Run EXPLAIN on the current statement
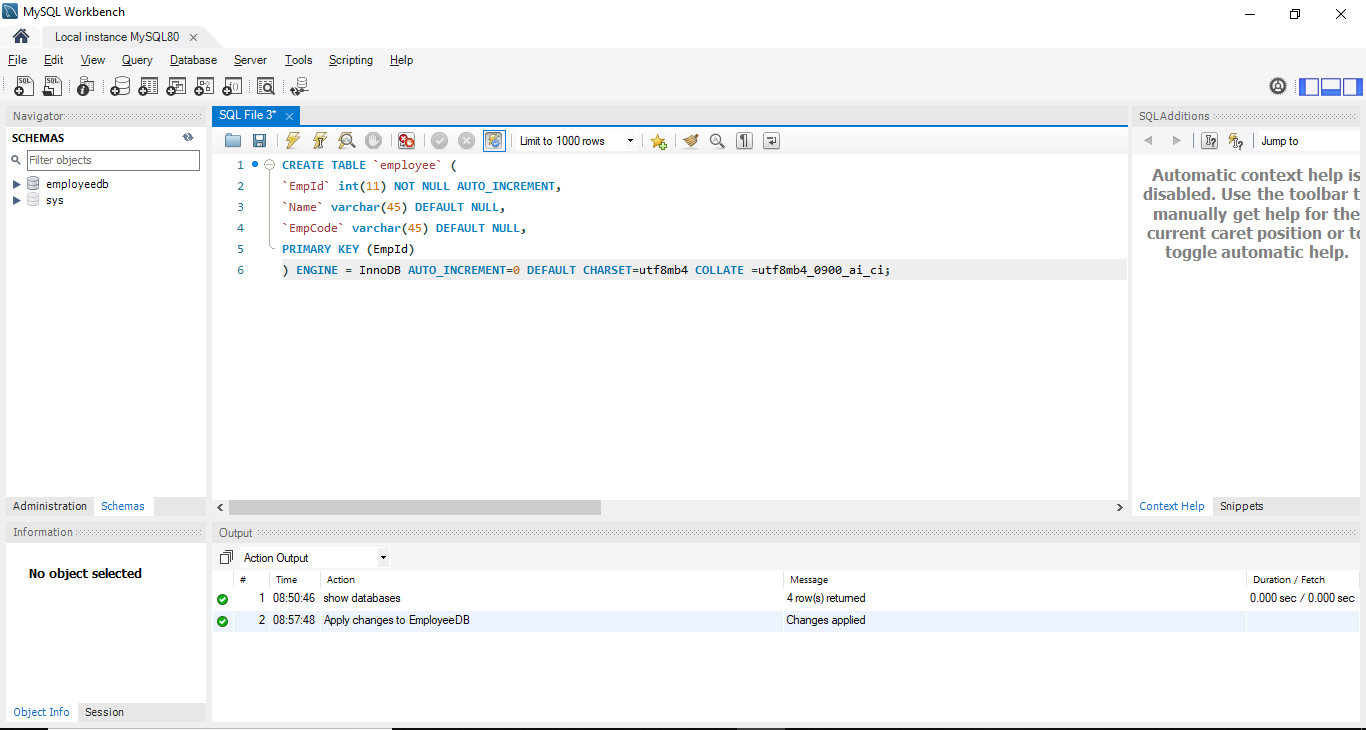 pos(347,141)
